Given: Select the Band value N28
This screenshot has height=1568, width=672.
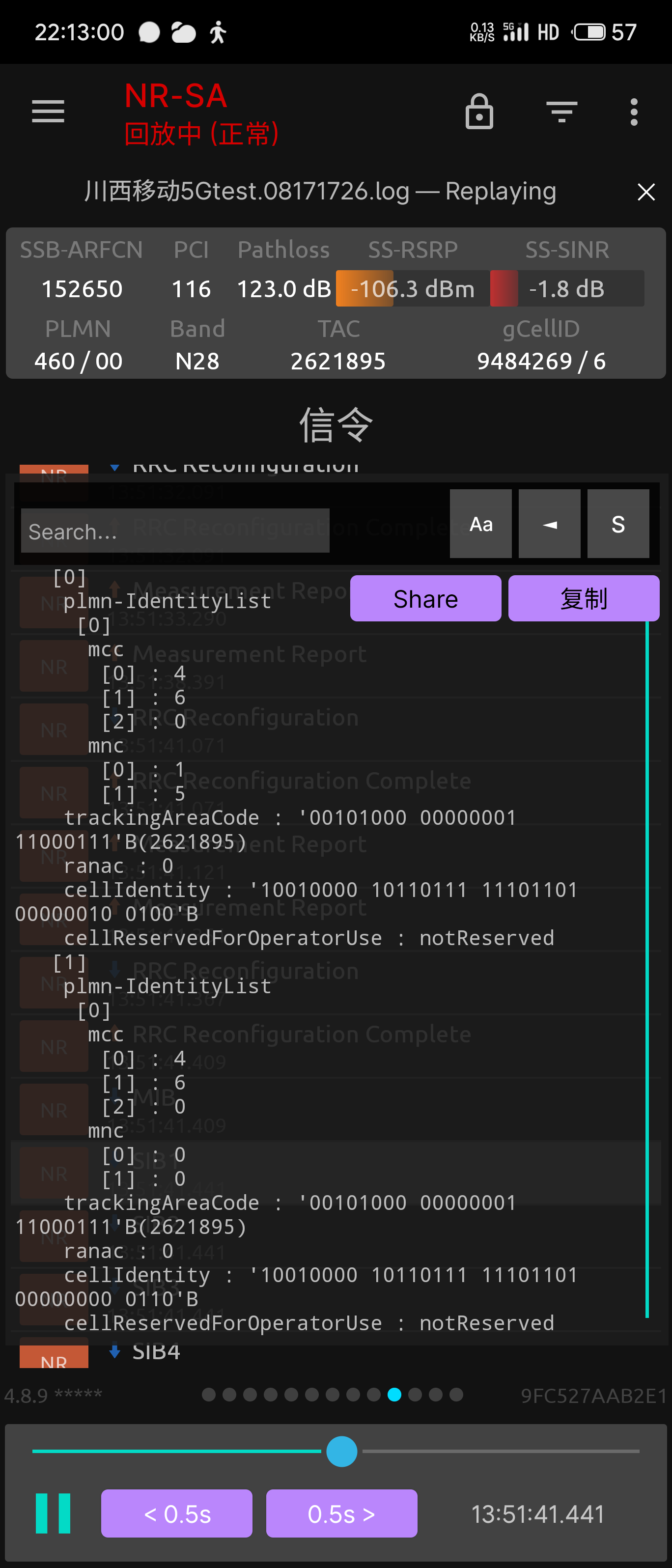Looking at the screenshot, I should 197,361.
